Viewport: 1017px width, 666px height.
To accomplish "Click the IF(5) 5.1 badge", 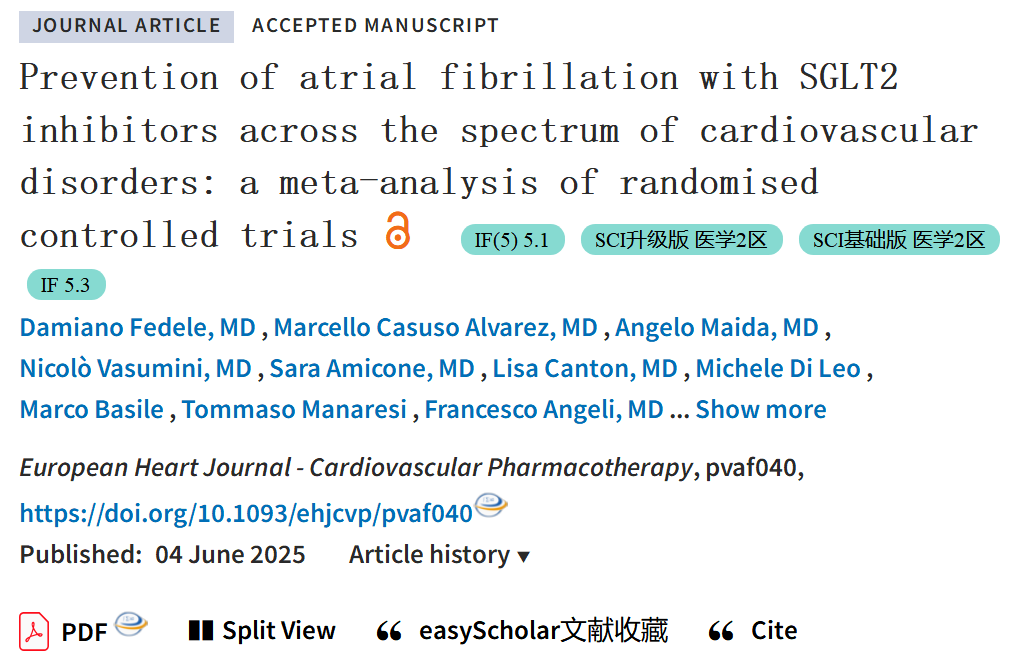I will tap(512, 240).
